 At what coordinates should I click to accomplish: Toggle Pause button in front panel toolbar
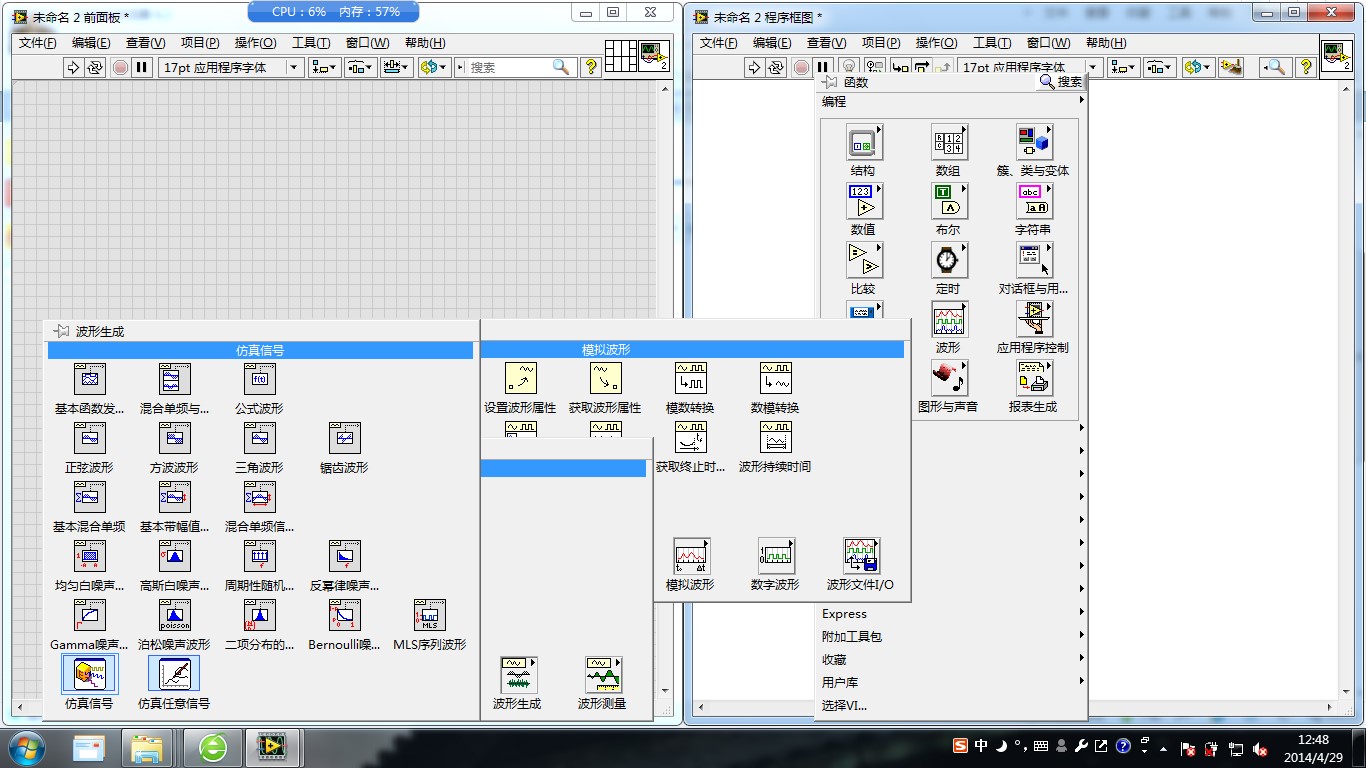click(x=142, y=67)
